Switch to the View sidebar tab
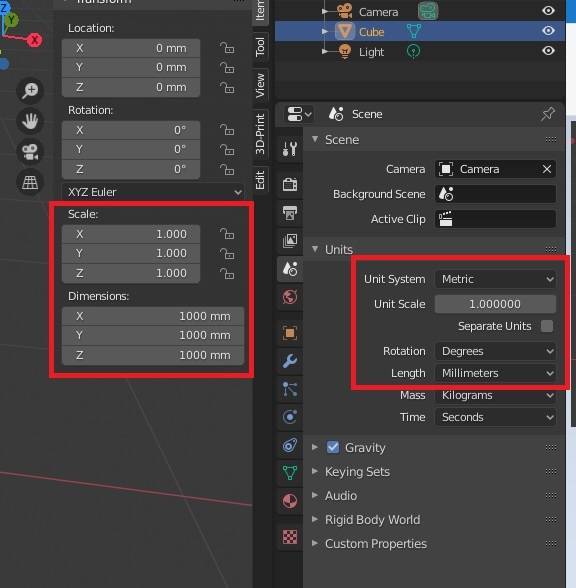This screenshot has height=588, width=576. pos(260,86)
